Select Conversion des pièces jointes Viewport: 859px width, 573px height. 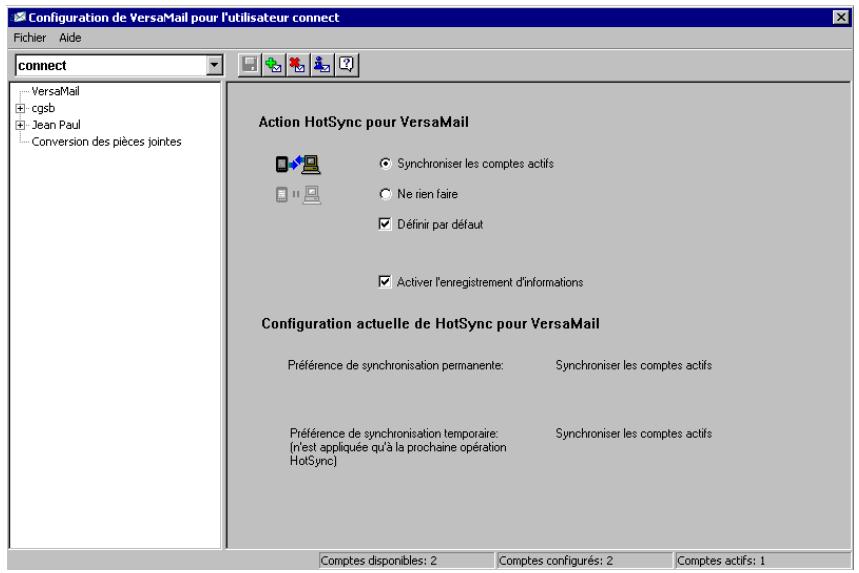[x=106, y=142]
